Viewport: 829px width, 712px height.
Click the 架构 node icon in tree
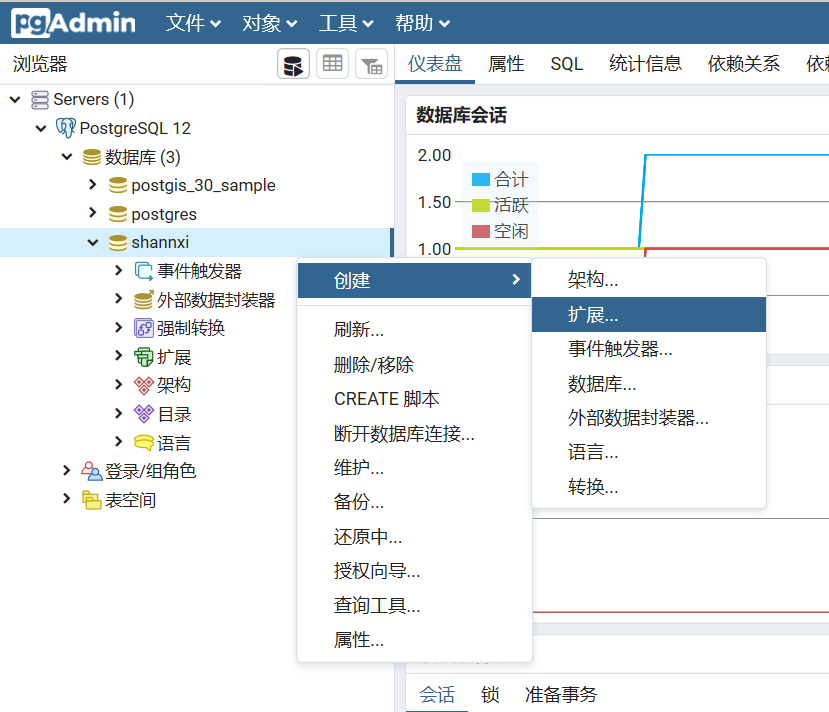click(x=143, y=385)
